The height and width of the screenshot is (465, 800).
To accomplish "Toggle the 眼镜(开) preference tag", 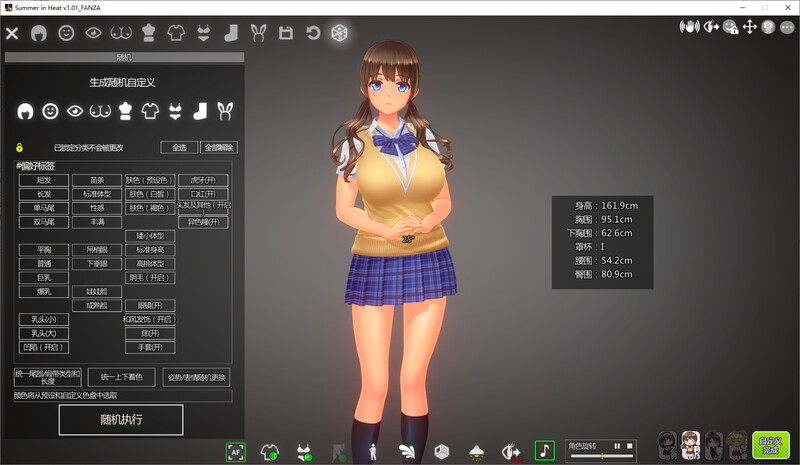I will click(150, 305).
